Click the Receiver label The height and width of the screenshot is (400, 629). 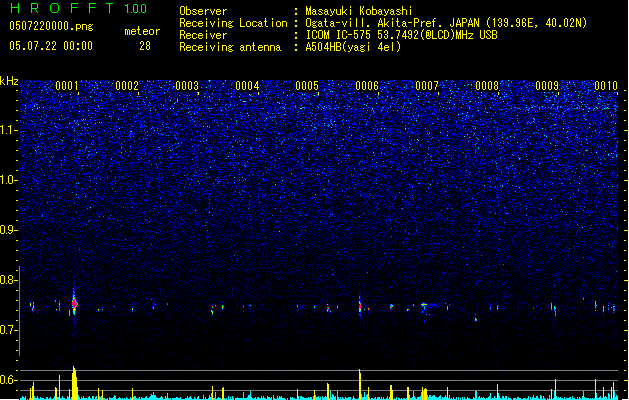[203, 35]
